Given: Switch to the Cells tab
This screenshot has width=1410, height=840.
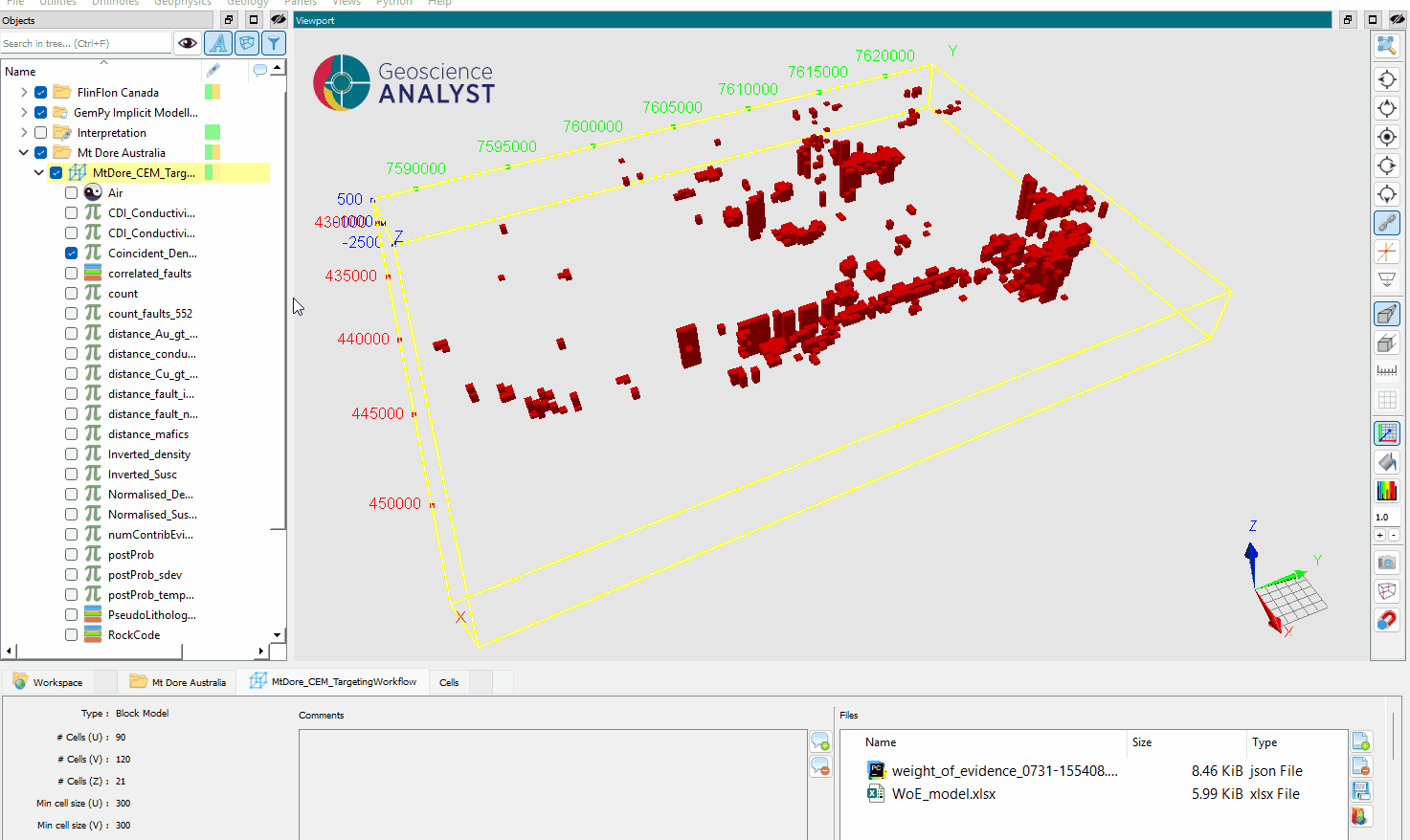Looking at the screenshot, I should click(449, 682).
